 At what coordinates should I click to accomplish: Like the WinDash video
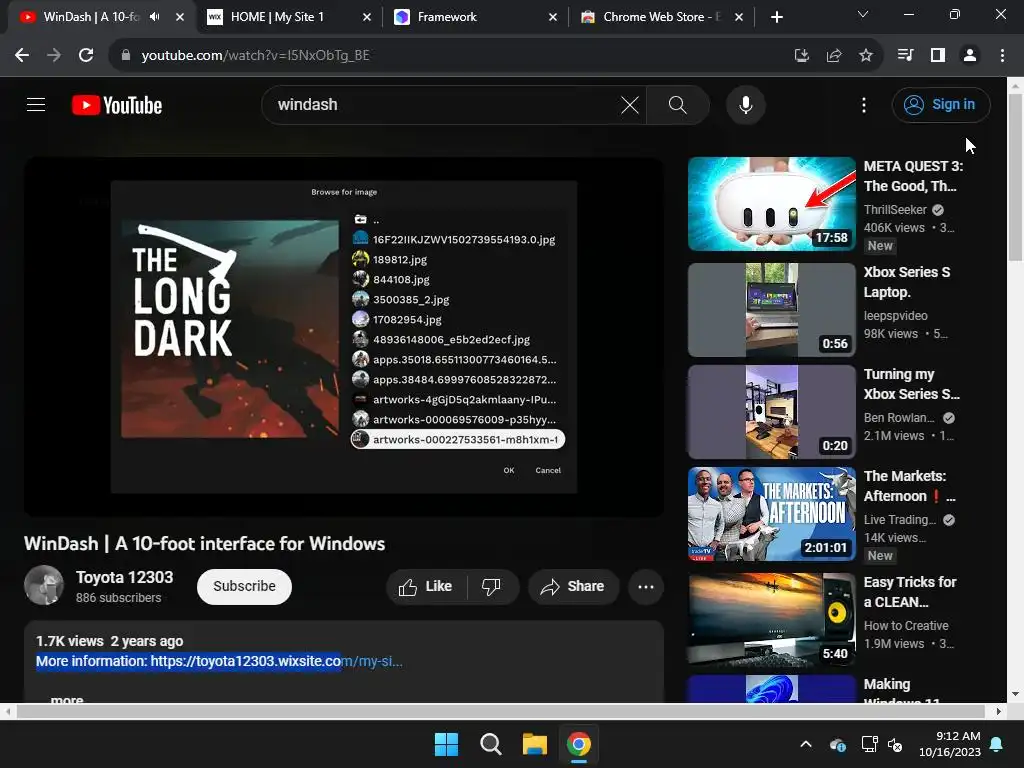(426, 586)
